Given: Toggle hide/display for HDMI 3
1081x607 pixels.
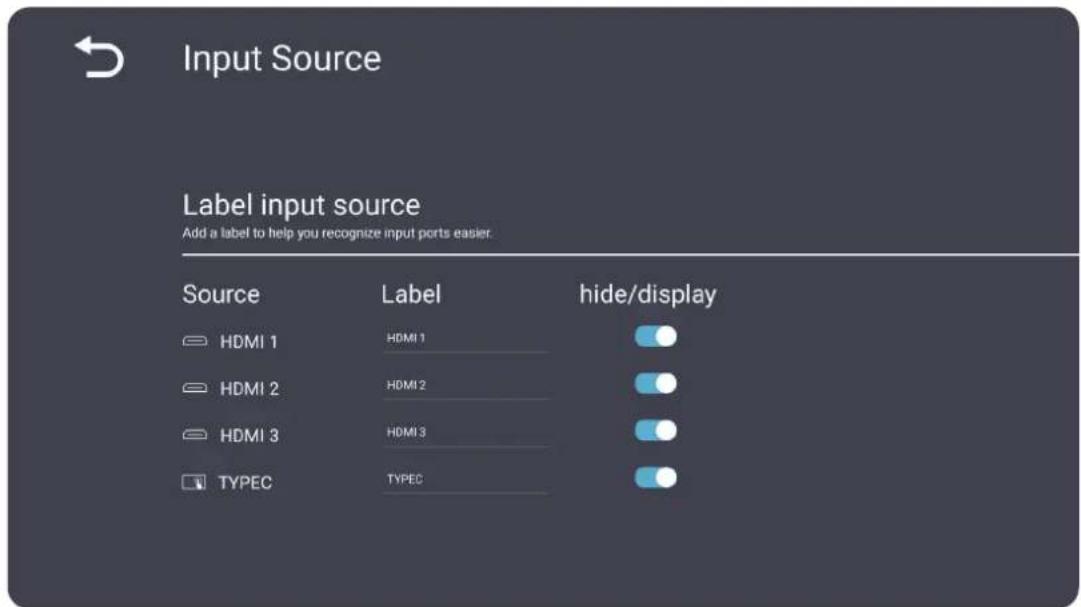Looking at the screenshot, I should [x=656, y=430].
